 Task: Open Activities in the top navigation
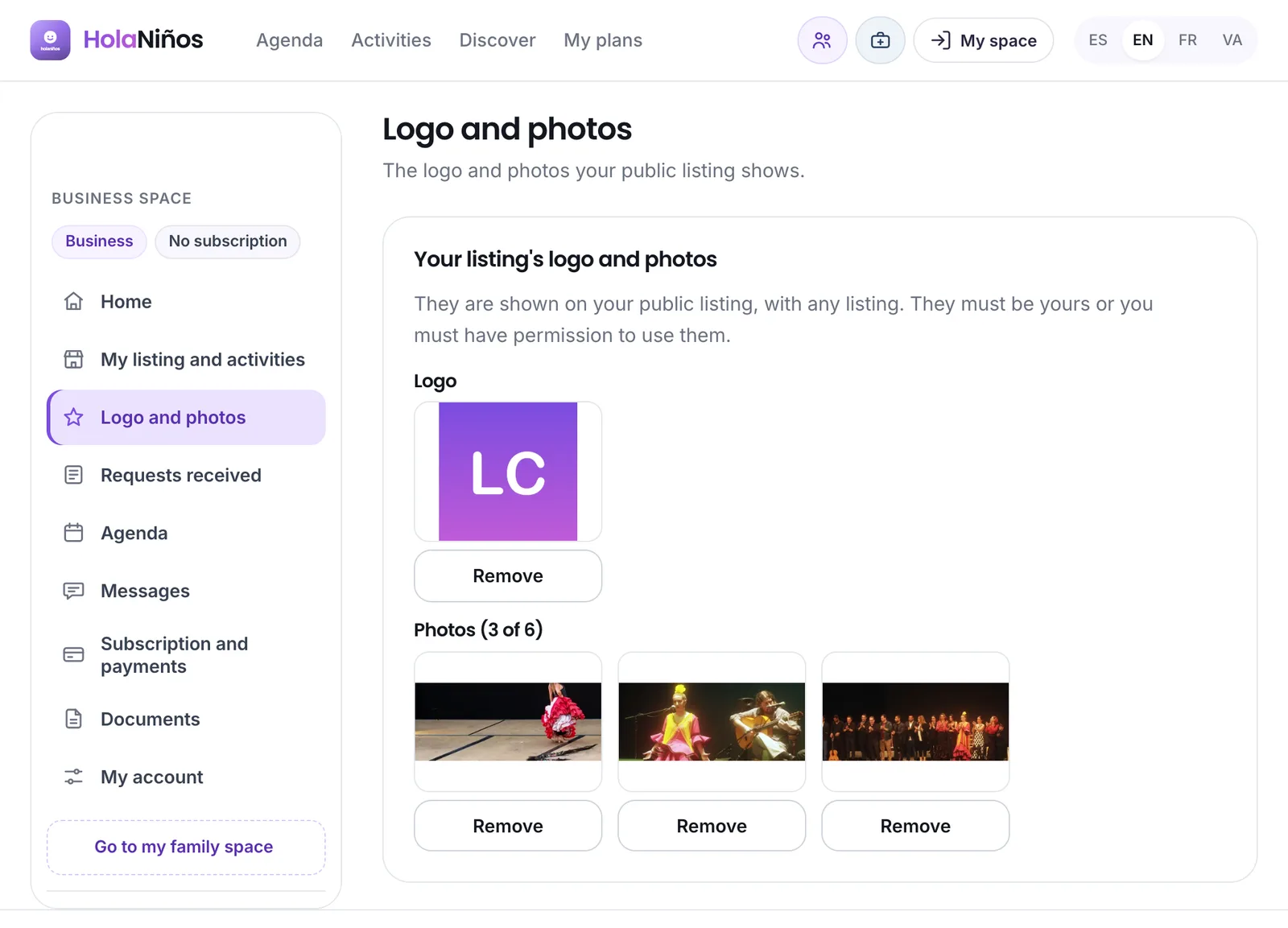[391, 40]
